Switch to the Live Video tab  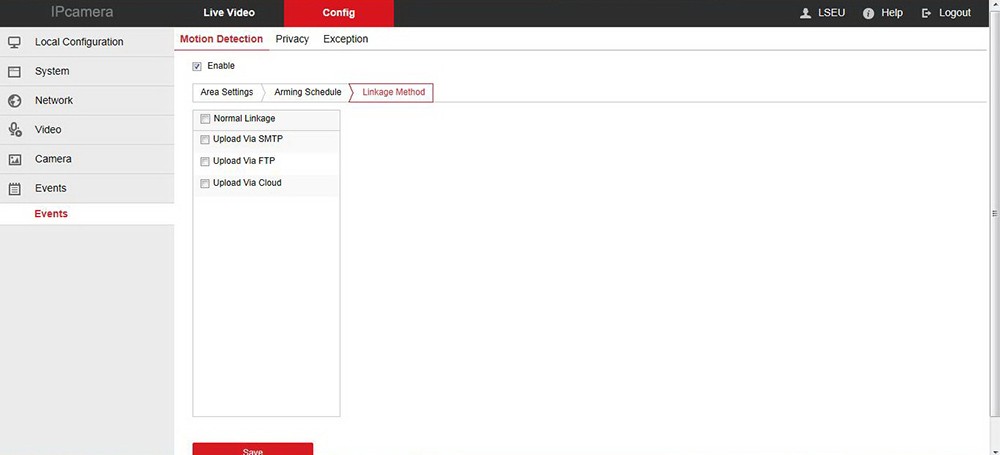click(x=229, y=13)
